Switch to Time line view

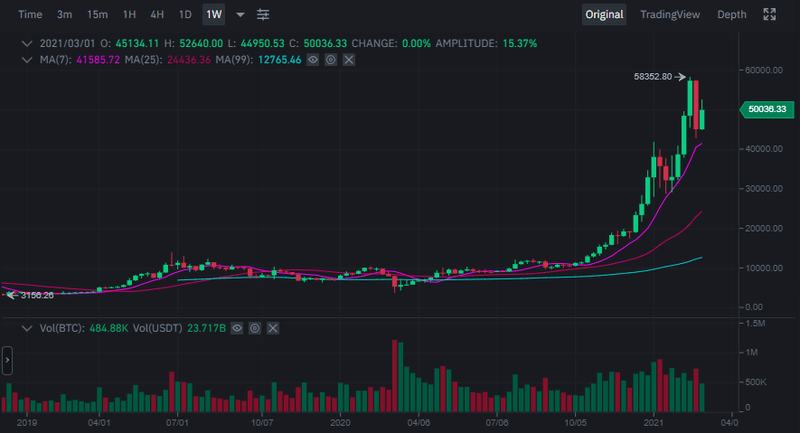30,15
